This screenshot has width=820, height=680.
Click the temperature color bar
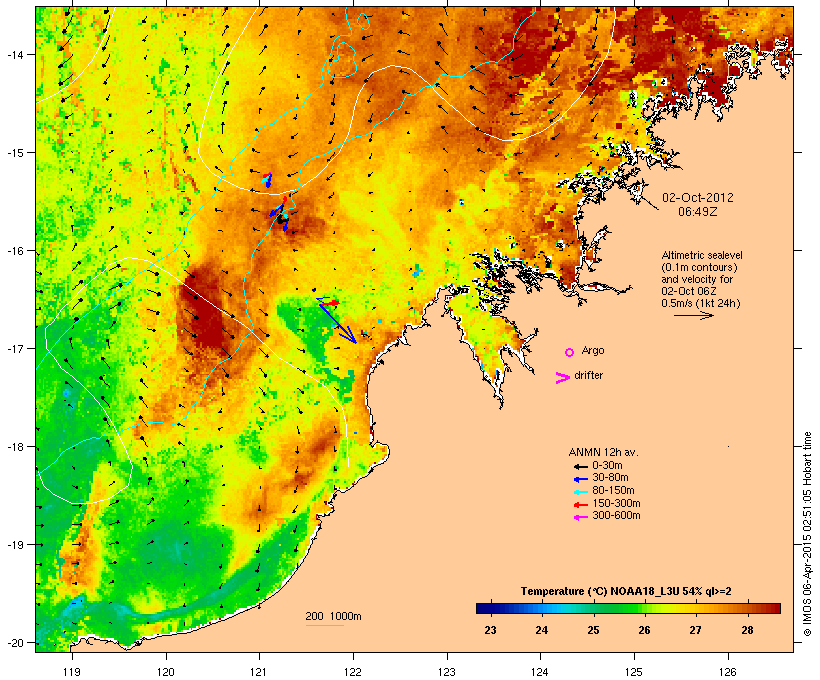(628, 608)
